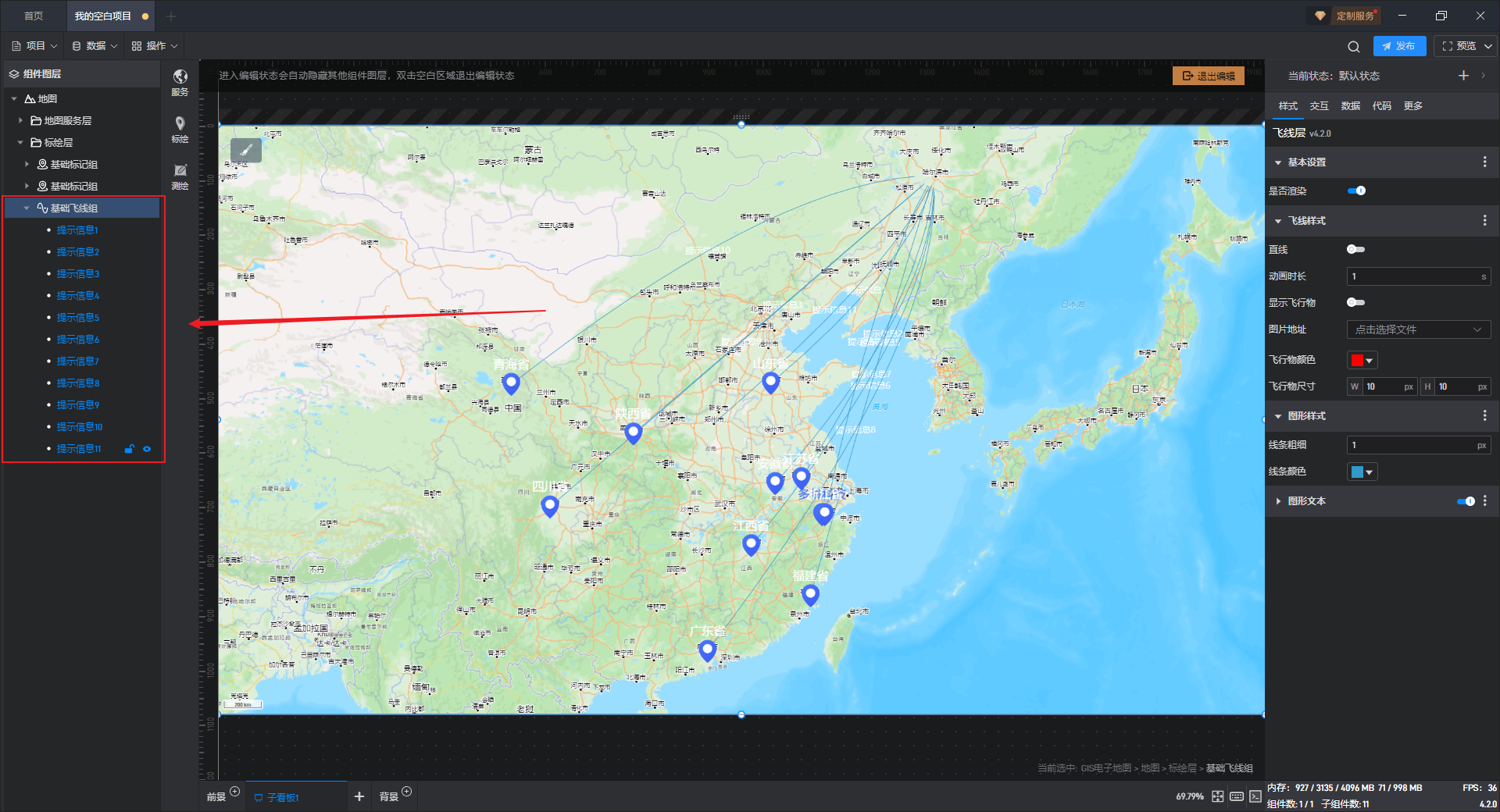Open the 项目 menu

(34, 46)
